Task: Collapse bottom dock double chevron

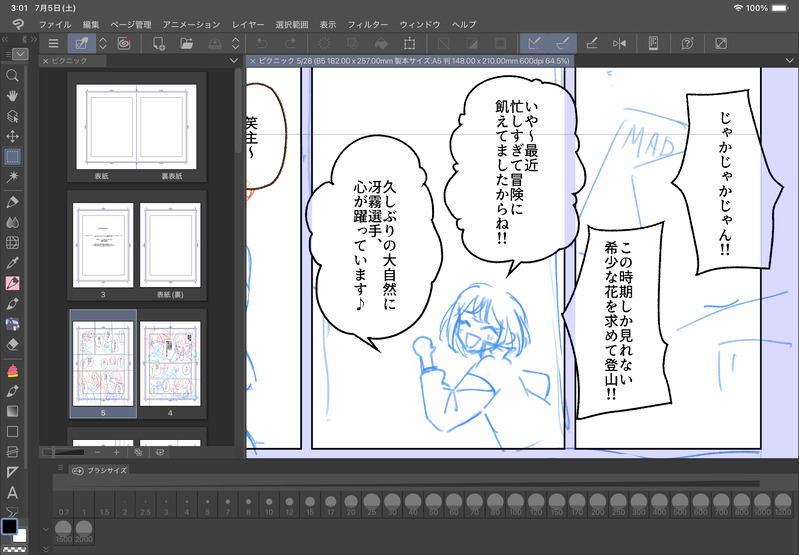Action: [x=46, y=549]
